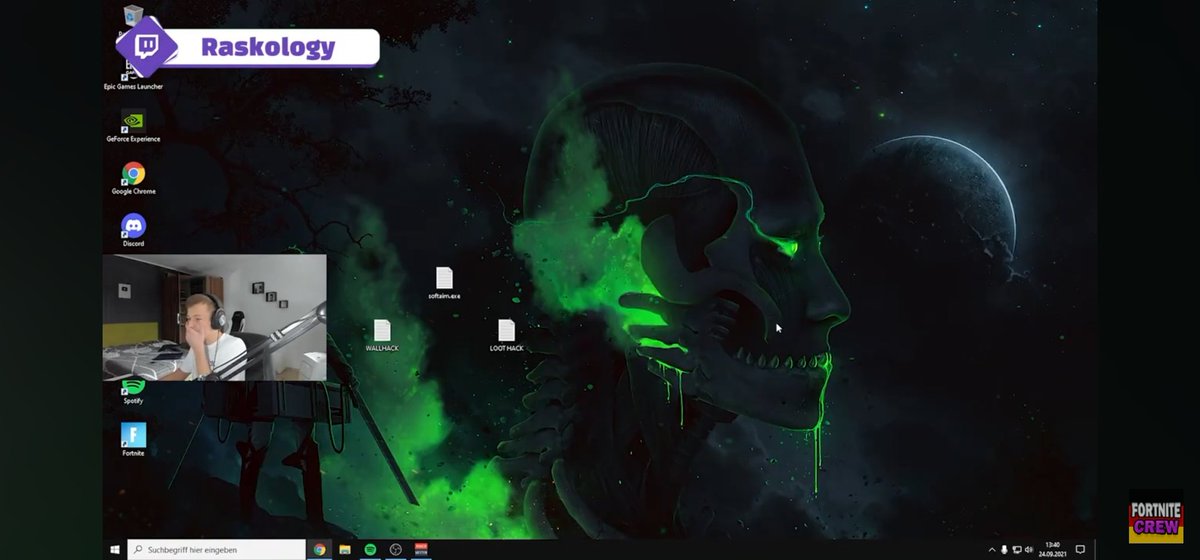Open File Explorer from the taskbar

tap(345, 549)
